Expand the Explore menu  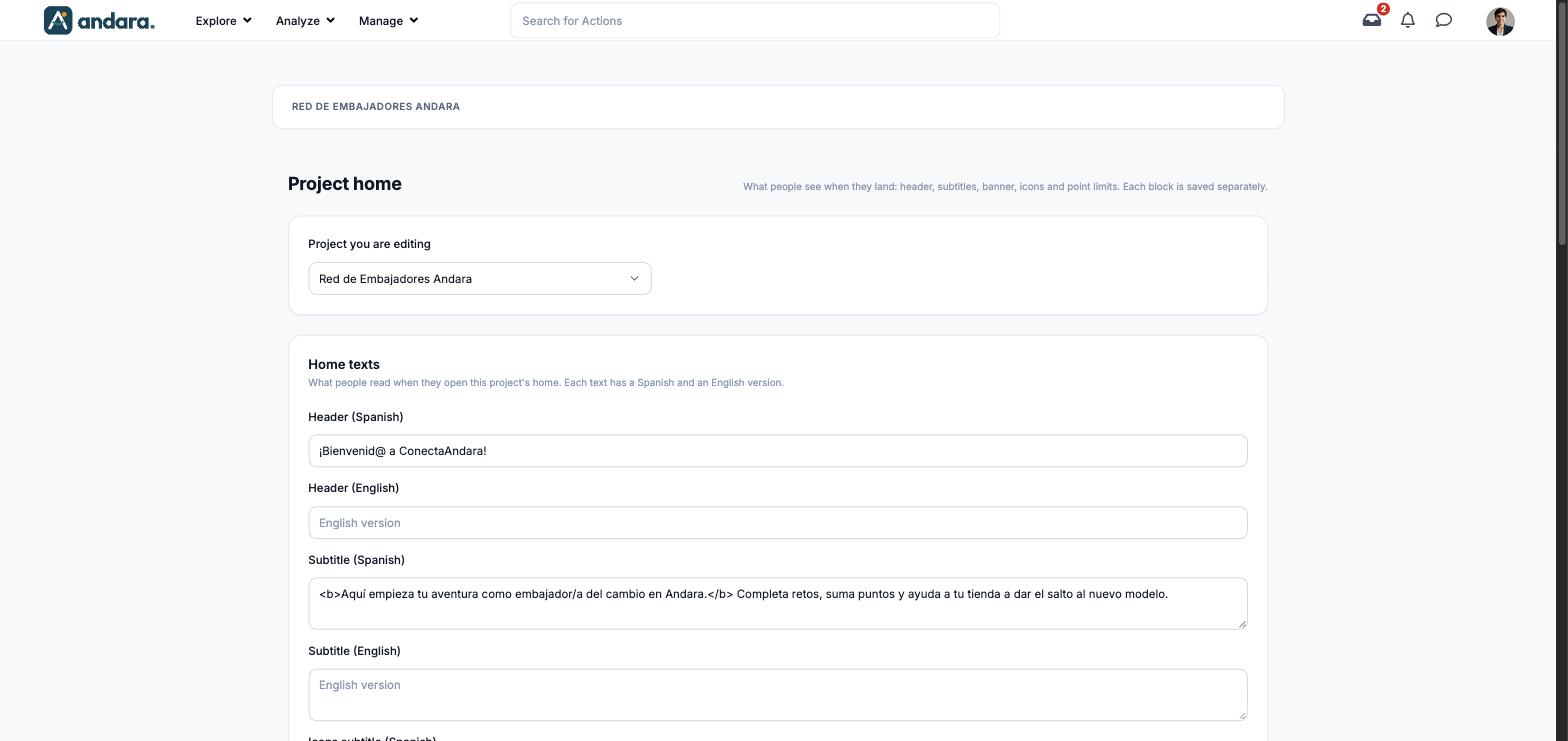223,20
